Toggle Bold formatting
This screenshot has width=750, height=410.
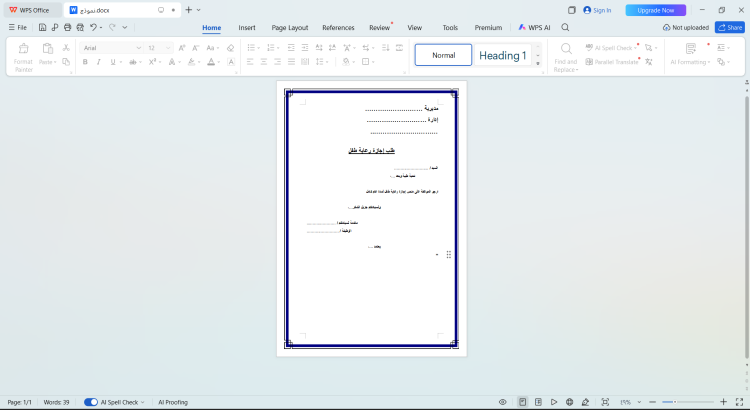click(85, 62)
